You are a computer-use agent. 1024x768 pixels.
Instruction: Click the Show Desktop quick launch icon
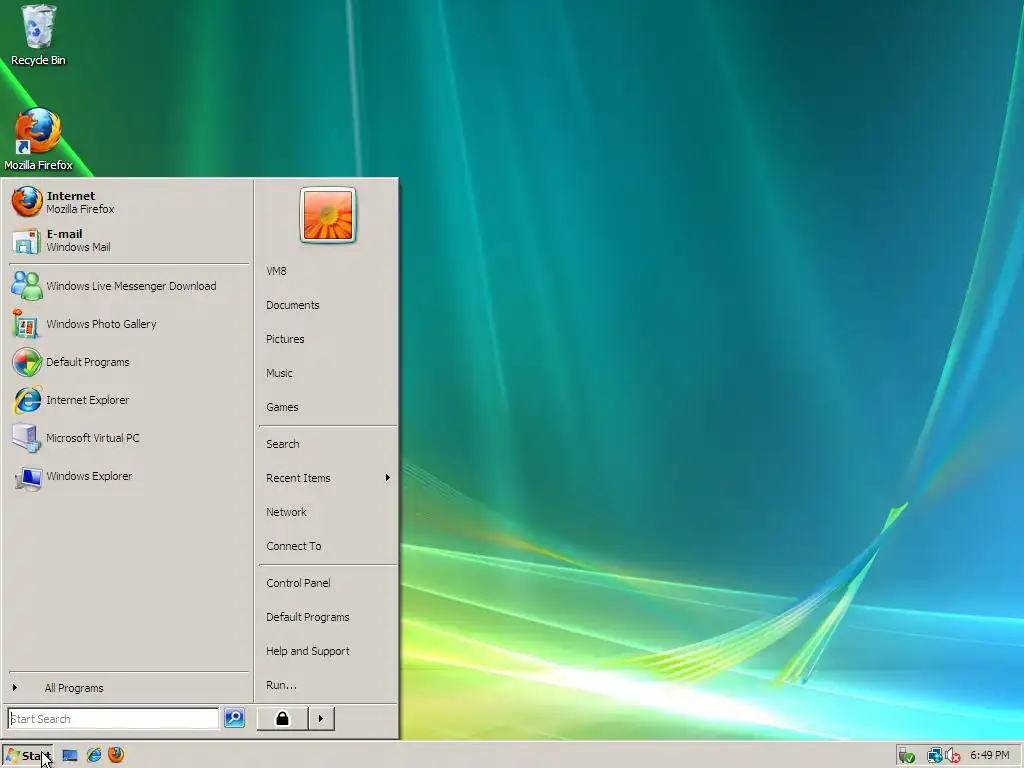70,756
